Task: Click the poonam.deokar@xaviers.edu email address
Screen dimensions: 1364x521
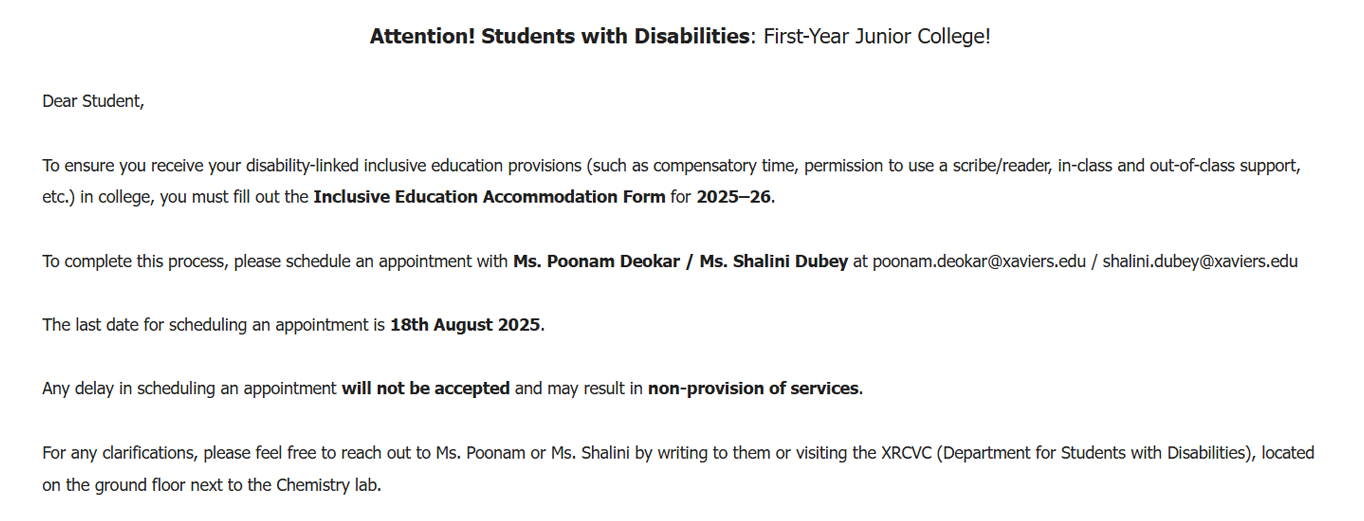Action: pos(978,262)
